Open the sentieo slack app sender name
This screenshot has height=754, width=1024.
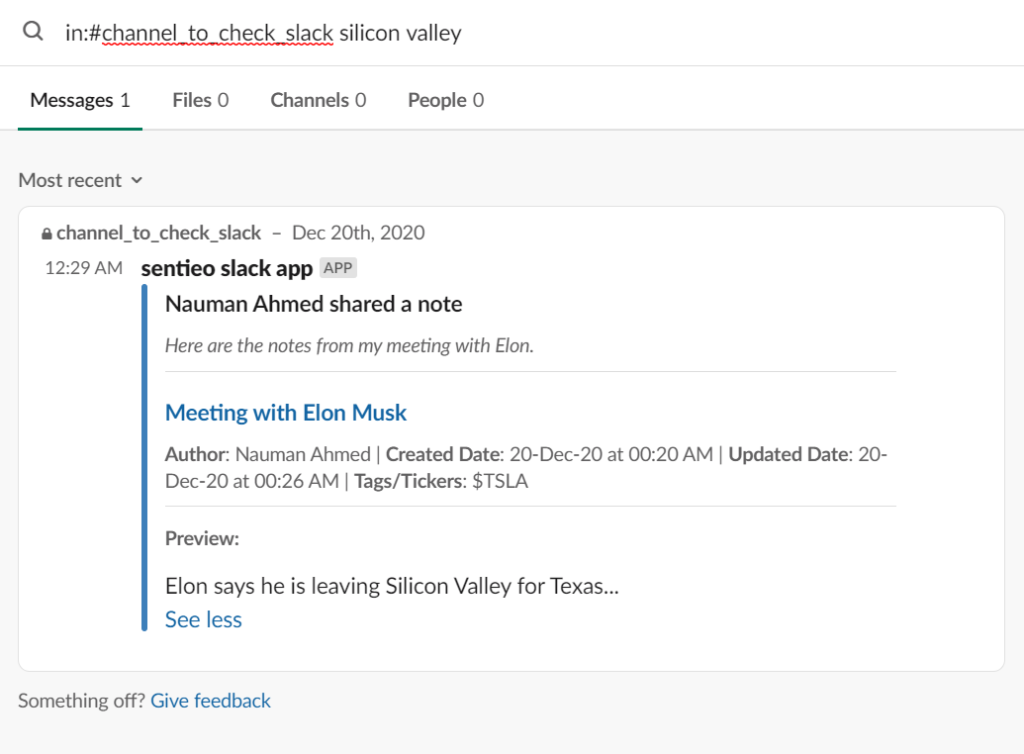[x=227, y=268]
